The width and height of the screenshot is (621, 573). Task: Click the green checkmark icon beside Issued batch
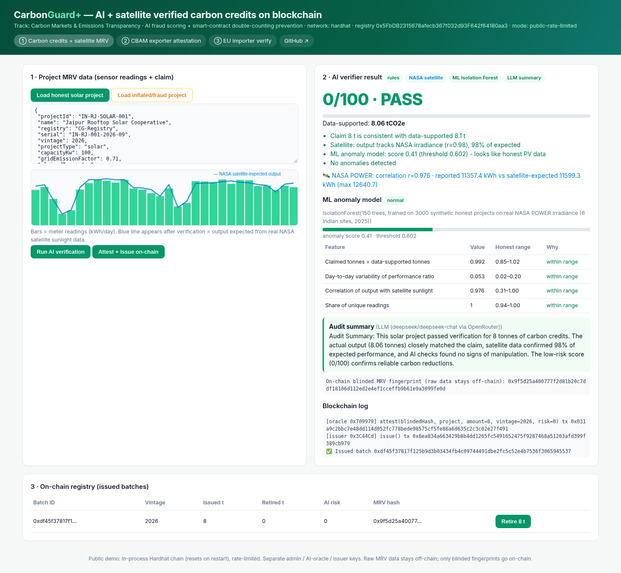(329, 451)
